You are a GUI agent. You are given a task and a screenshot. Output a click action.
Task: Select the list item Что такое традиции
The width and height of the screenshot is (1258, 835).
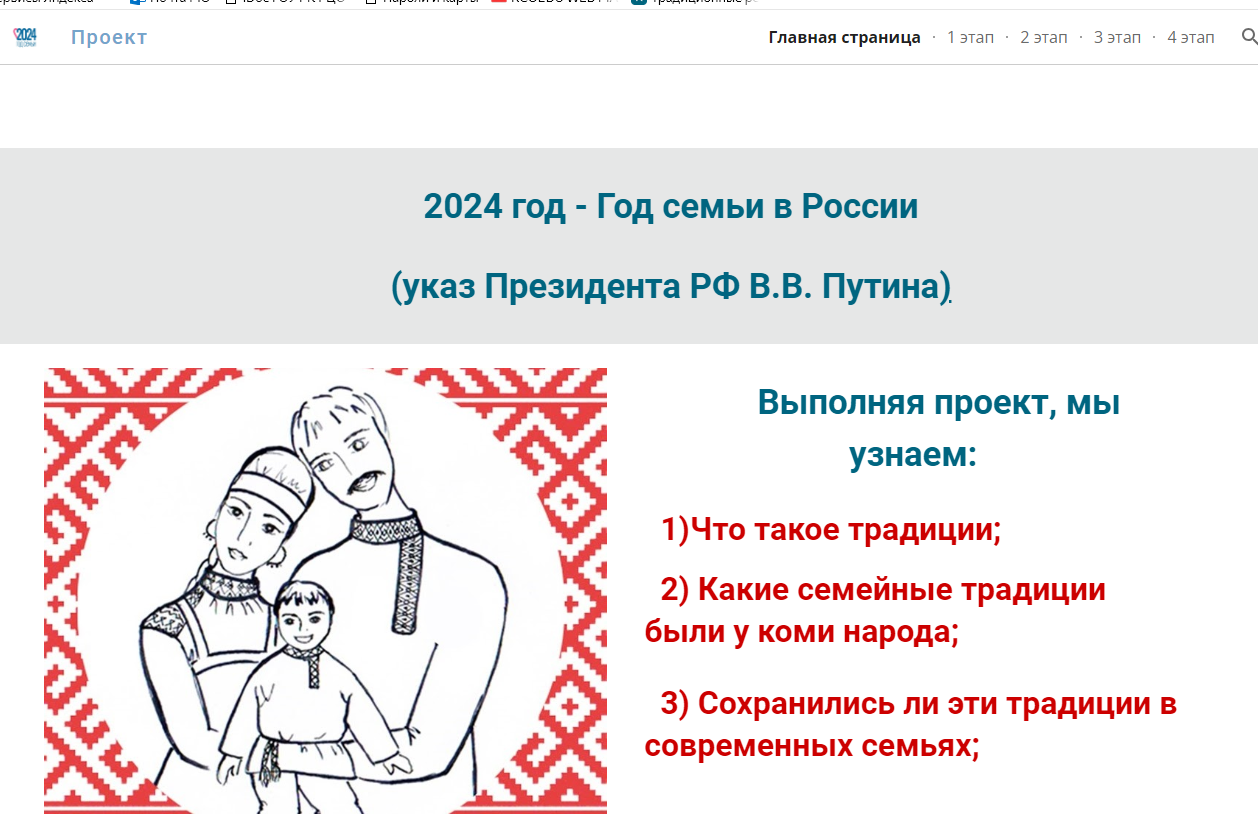point(831,530)
